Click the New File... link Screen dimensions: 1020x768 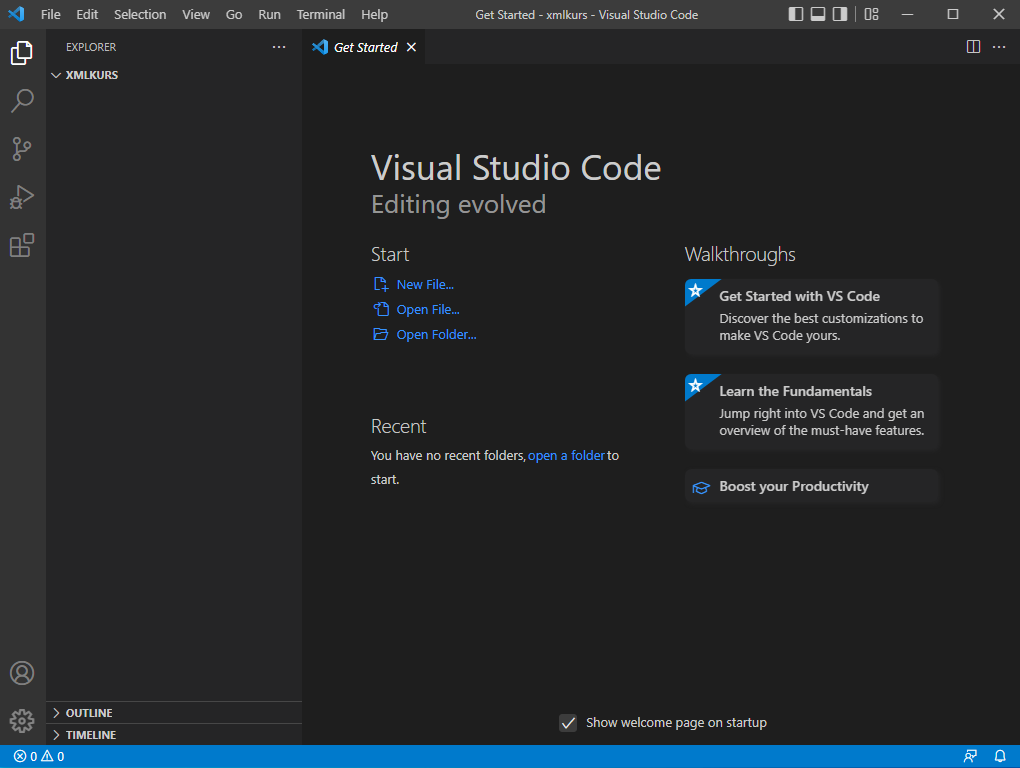[425, 284]
